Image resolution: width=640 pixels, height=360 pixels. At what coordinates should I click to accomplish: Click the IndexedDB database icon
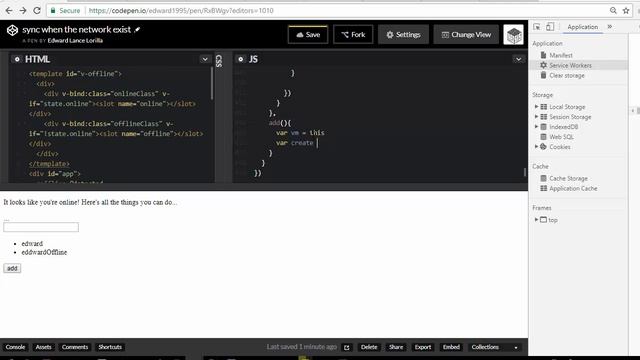pos(544,127)
